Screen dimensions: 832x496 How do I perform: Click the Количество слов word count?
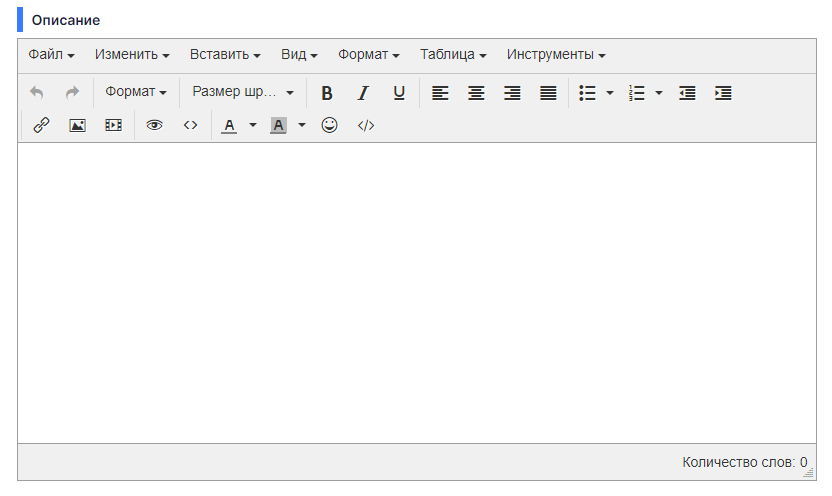coord(745,463)
